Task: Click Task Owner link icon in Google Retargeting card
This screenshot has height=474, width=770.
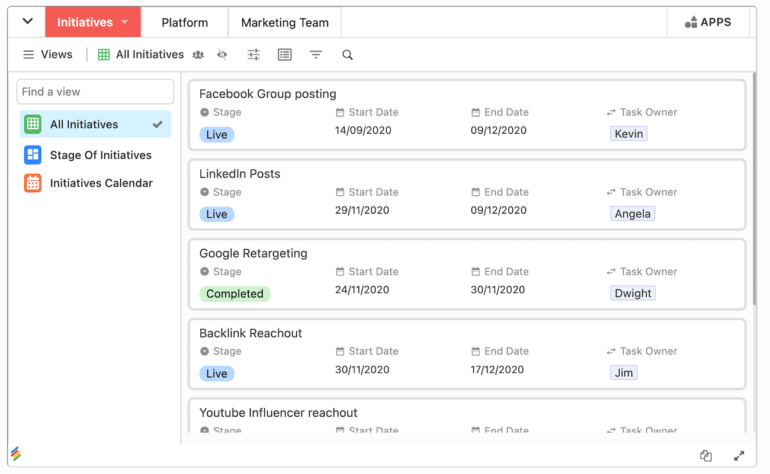Action: pos(611,272)
